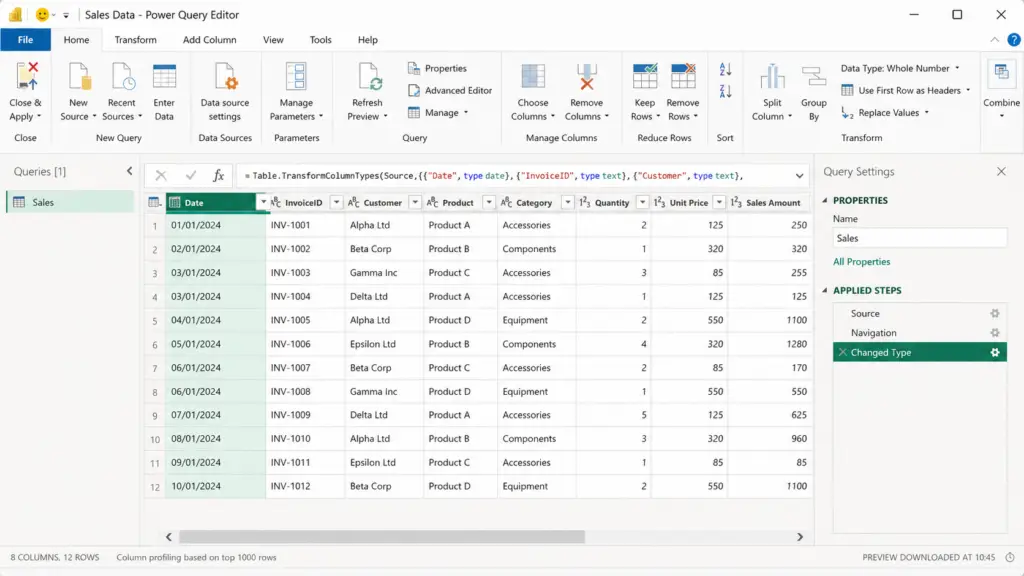Open the Product column filter dropdown
The image size is (1024, 576).
click(488, 202)
